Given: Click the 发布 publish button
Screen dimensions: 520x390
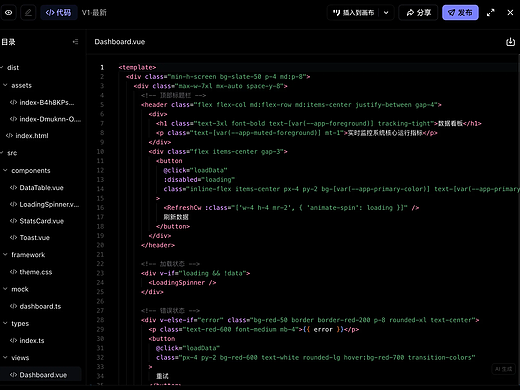Looking at the screenshot, I should [460, 13].
